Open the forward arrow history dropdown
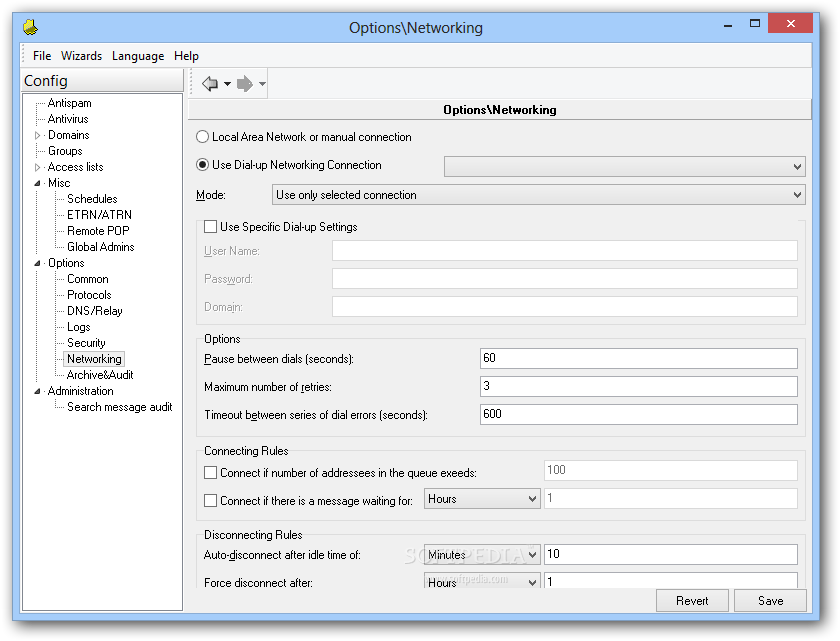This screenshot has width=840, height=641. click(x=262, y=84)
